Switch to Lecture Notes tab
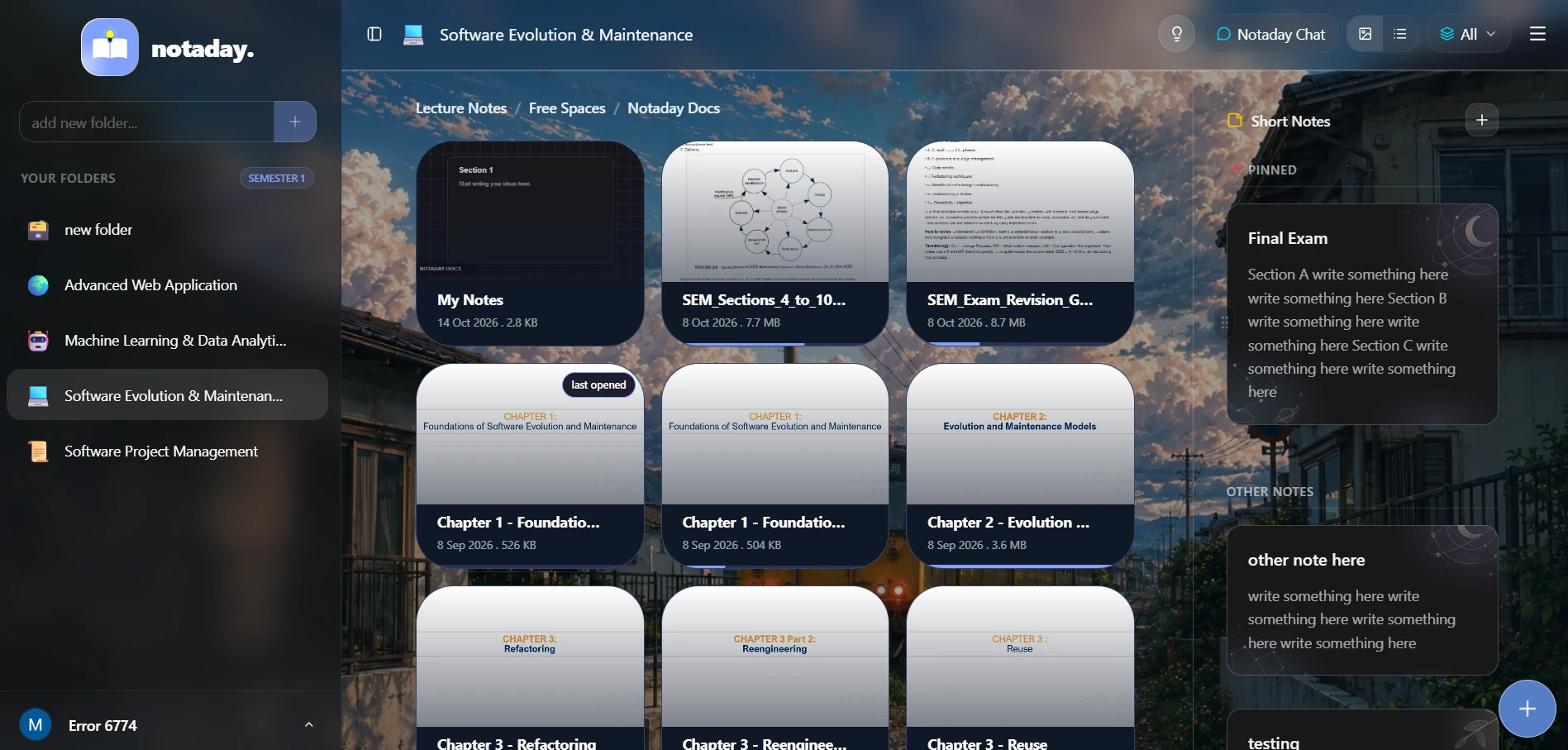Viewport: 1568px width, 750px height. pyautogui.click(x=461, y=108)
